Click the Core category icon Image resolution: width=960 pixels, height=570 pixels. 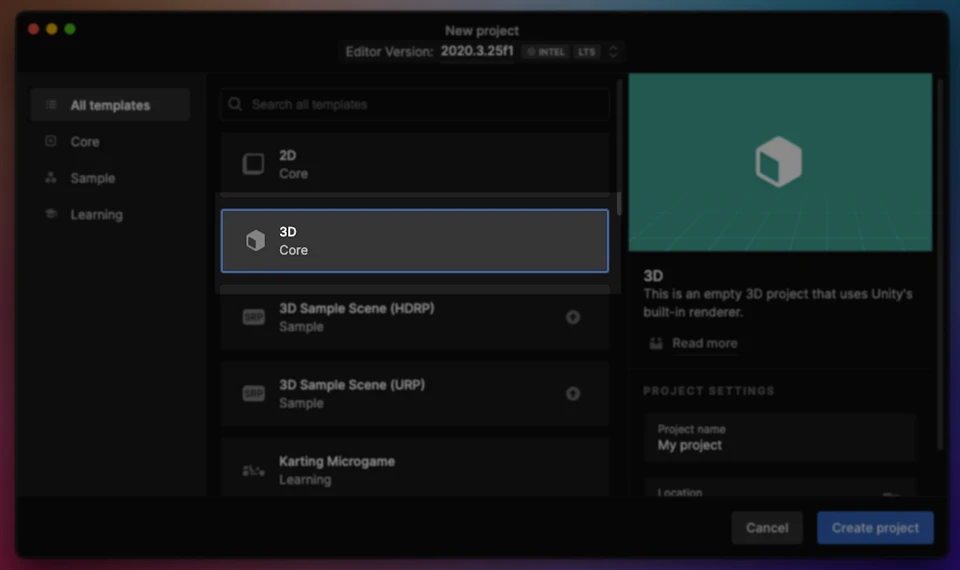pos(51,141)
